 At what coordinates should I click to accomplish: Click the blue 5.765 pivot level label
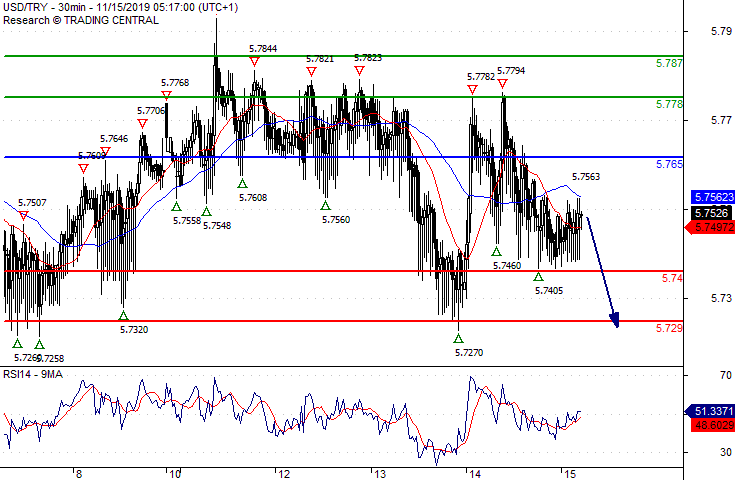(669, 164)
